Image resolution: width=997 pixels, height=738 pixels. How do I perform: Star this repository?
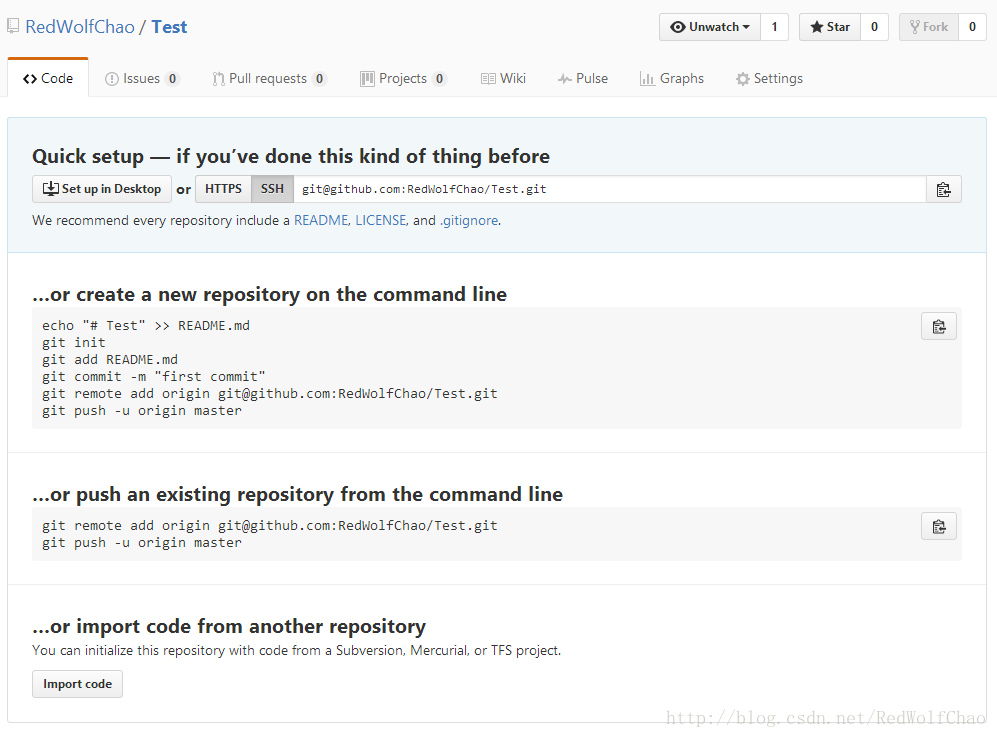pos(830,27)
